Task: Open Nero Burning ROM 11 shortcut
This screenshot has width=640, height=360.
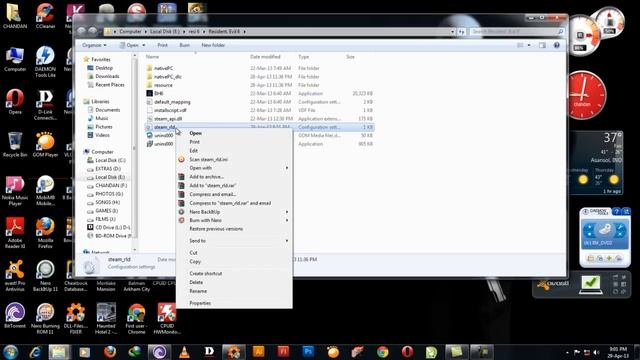Action: (x=45, y=318)
